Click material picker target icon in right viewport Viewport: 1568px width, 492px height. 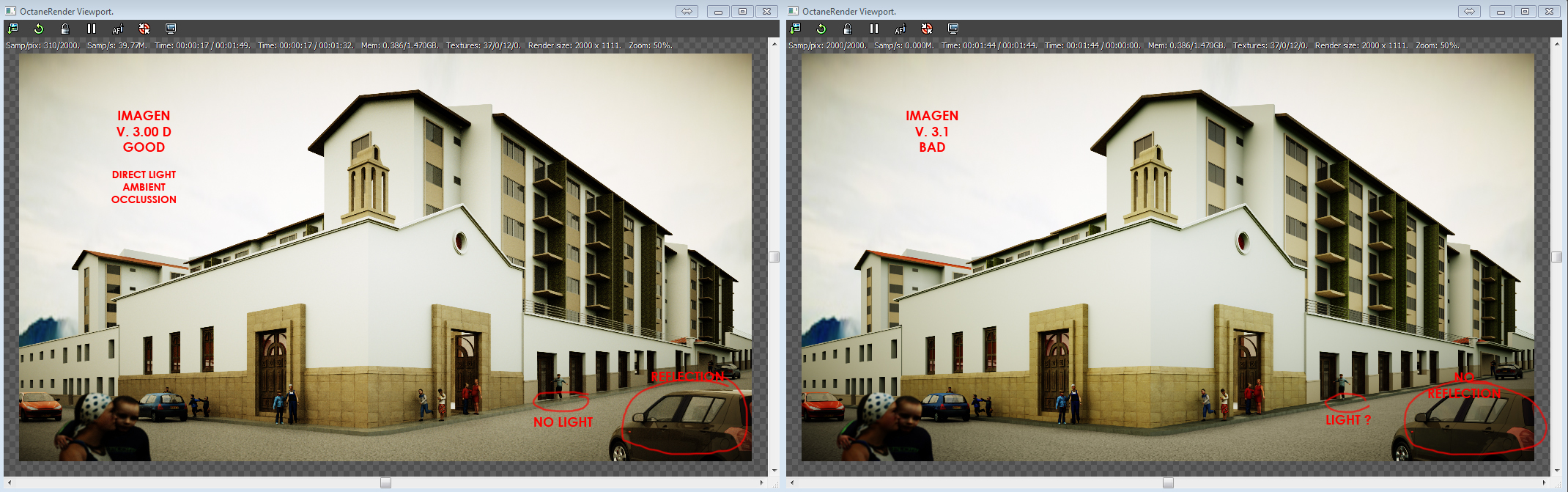click(x=927, y=29)
